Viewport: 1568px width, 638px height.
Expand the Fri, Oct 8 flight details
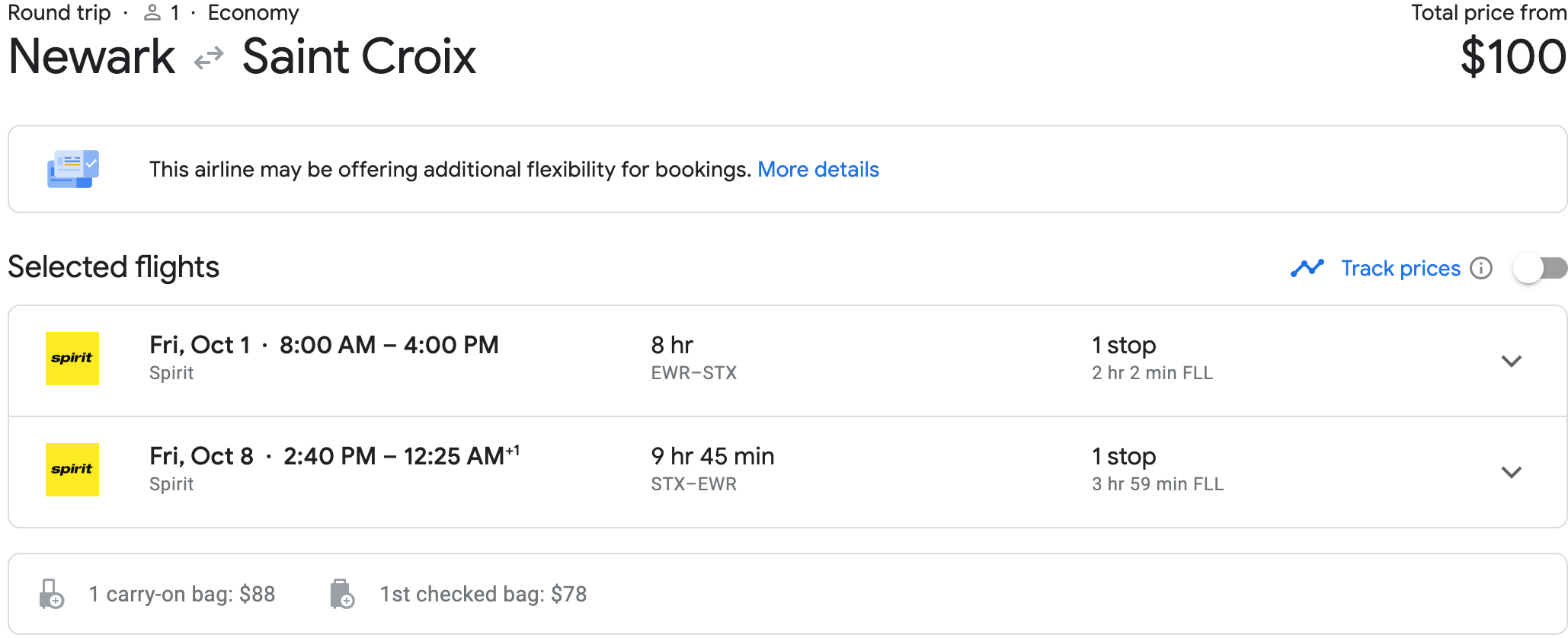[1512, 472]
